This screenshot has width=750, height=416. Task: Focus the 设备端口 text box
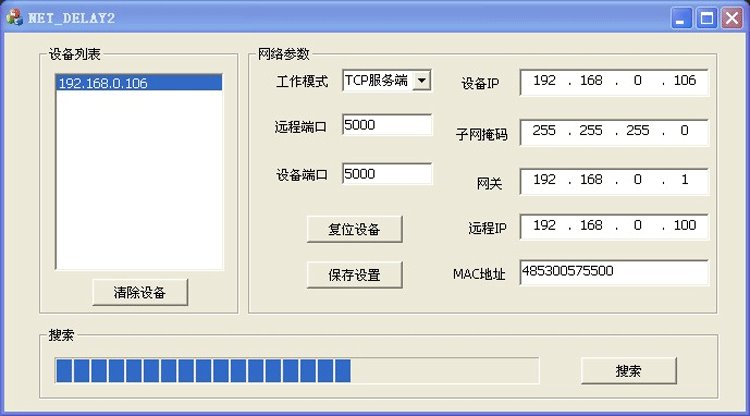pos(386,174)
